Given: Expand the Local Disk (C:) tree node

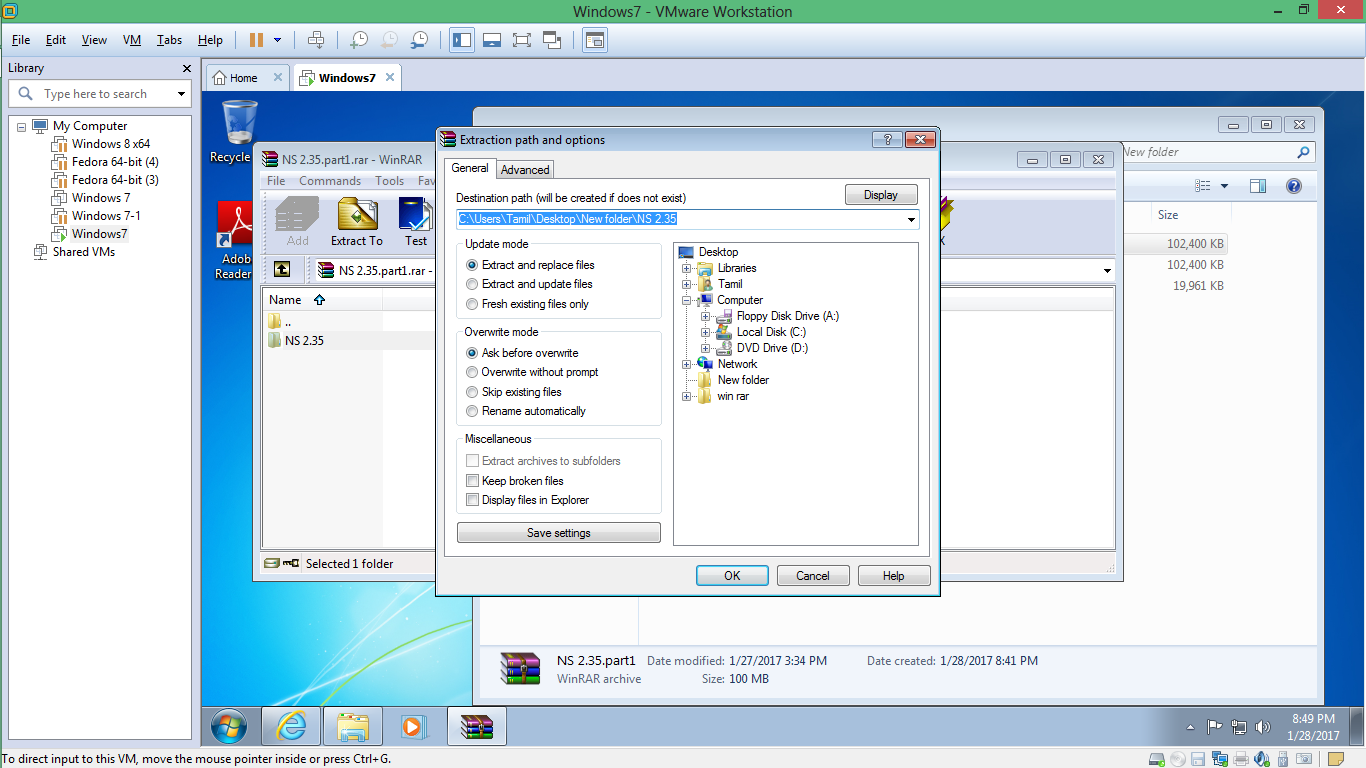Looking at the screenshot, I should 705,331.
